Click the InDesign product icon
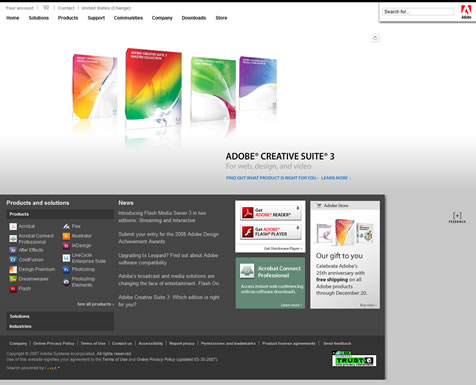 66,246
